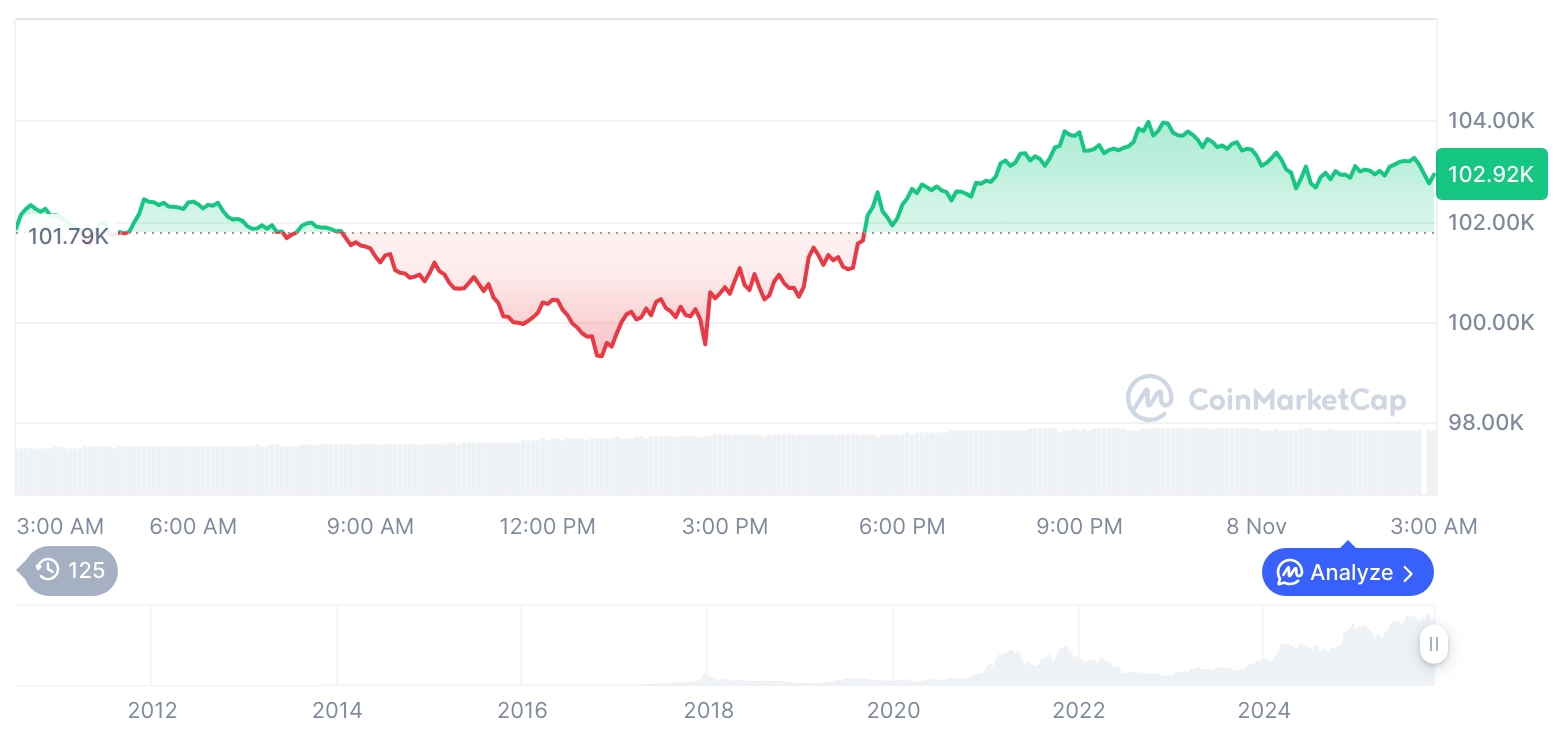
Task: Click the 12:00 PM time axis label
Action: tap(547, 526)
